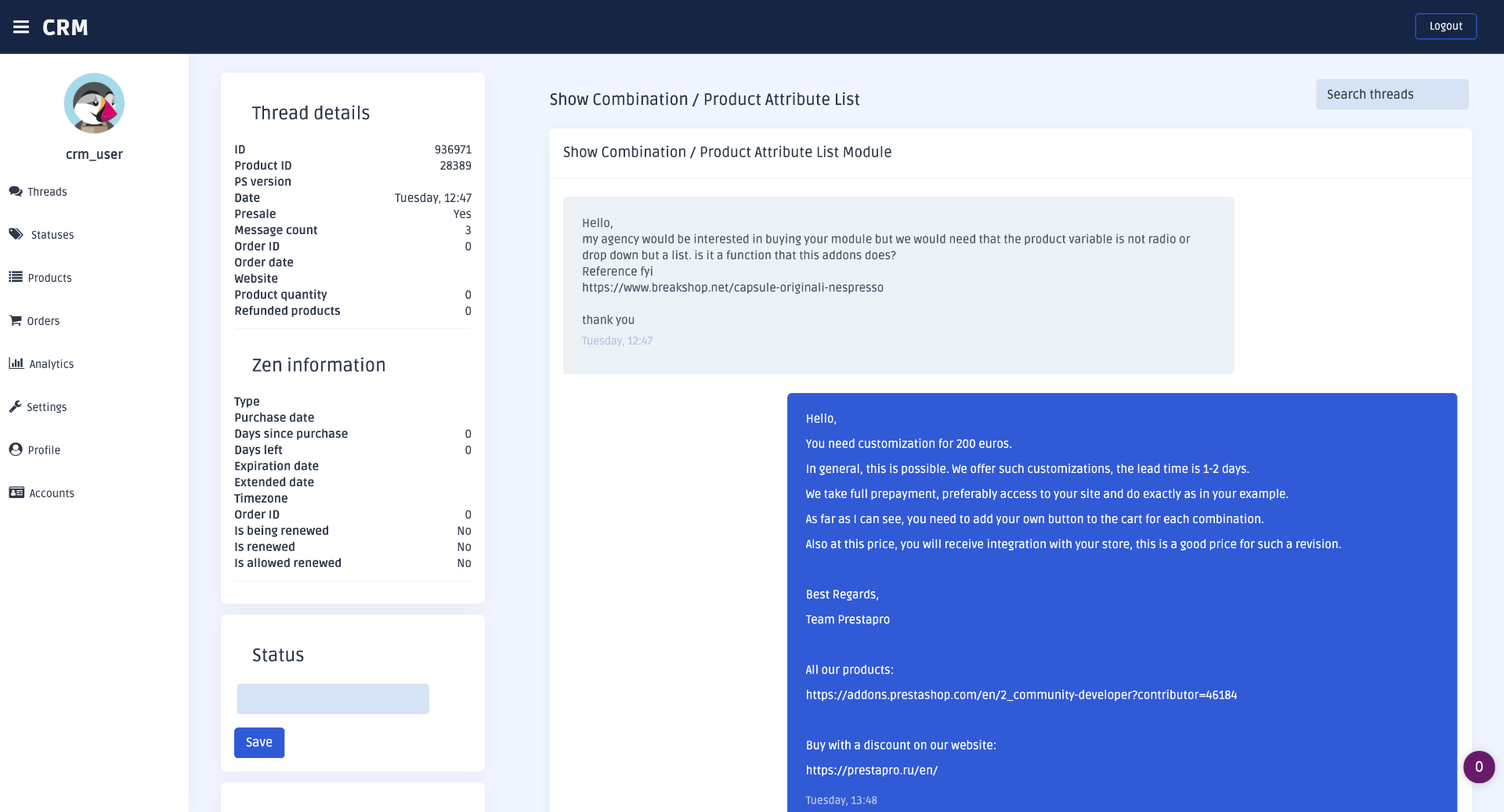Focus the Search threads field

pos(1392,94)
